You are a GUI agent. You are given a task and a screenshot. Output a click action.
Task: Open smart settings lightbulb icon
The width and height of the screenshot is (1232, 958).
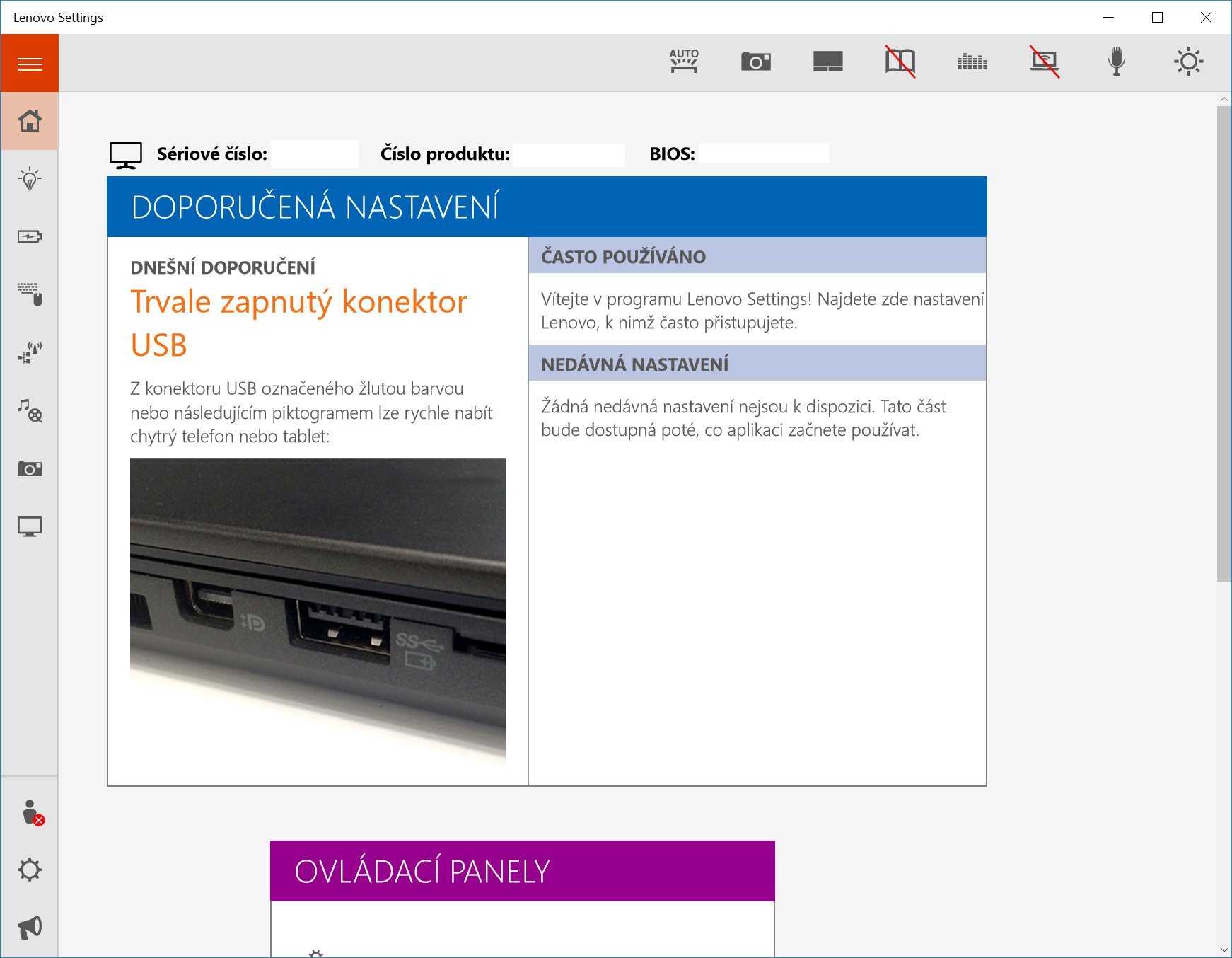tap(30, 179)
